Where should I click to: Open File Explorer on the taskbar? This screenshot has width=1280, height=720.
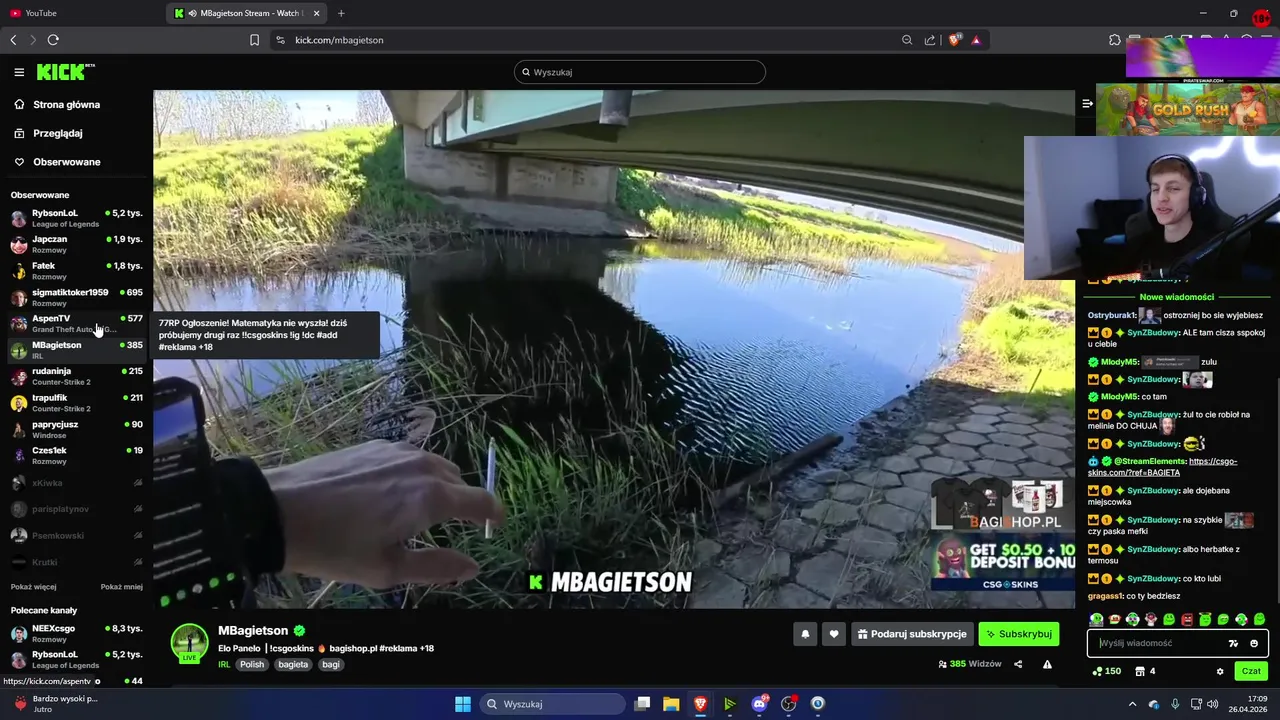click(671, 704)
